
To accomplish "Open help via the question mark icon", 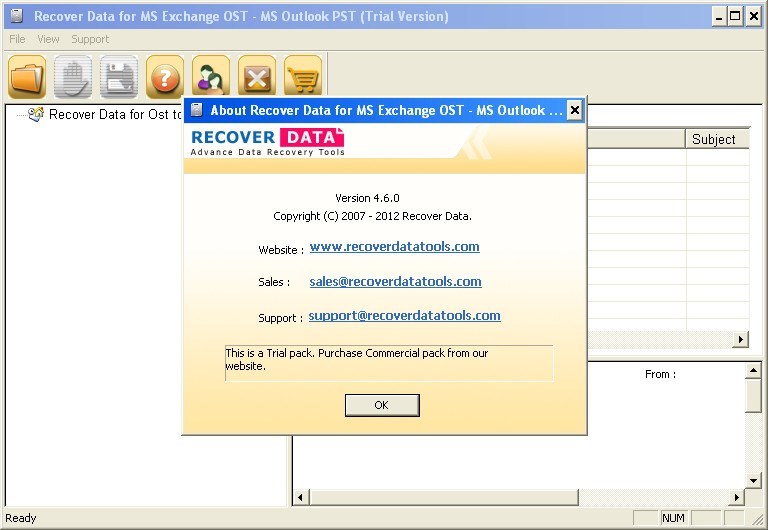I will (165, 77).
